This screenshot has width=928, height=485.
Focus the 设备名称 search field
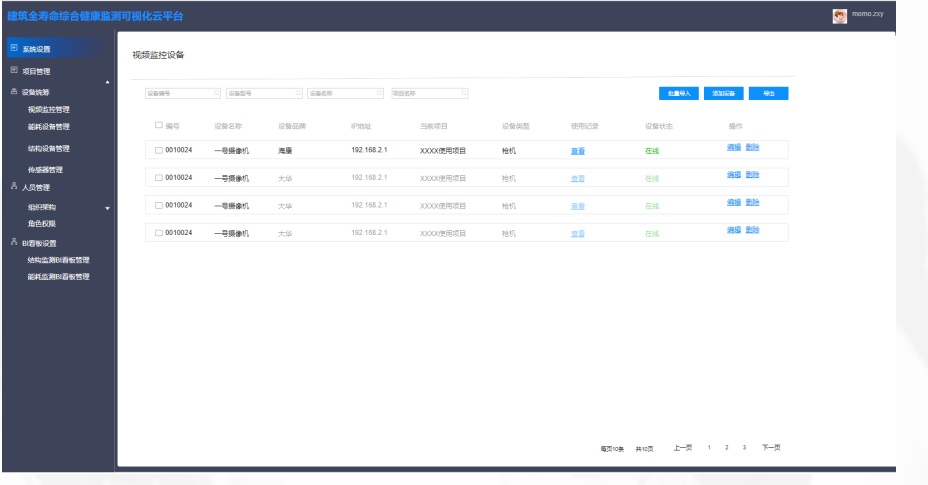pos(346,94)
